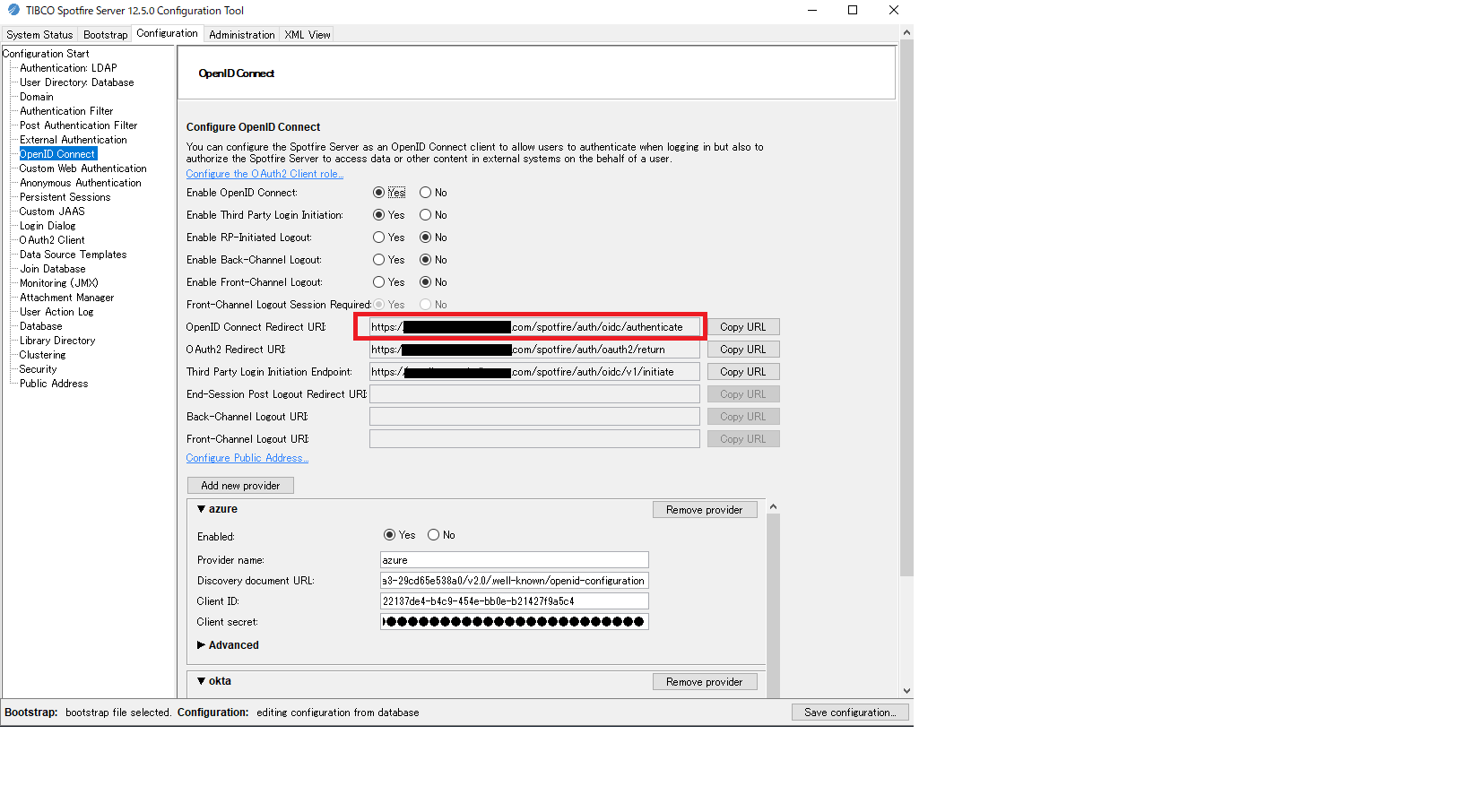Screen dimensions: 1474x812
Task: Open Security settings in the tree
Action: (38, 369)
